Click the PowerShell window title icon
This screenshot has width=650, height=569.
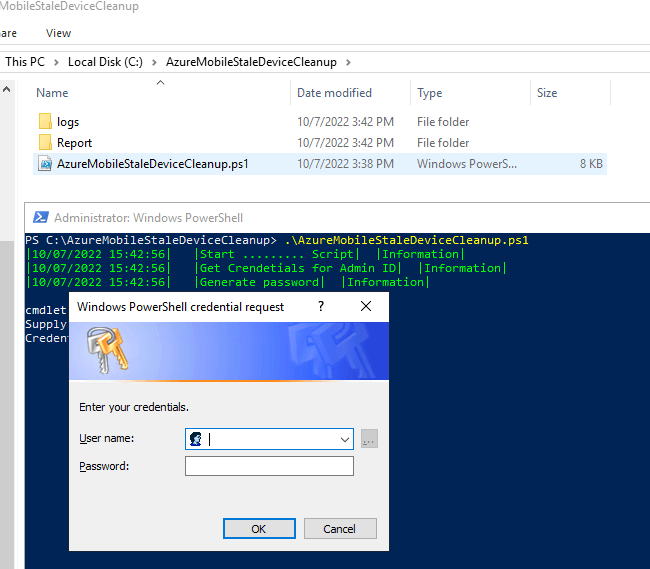tap(41, 217)
